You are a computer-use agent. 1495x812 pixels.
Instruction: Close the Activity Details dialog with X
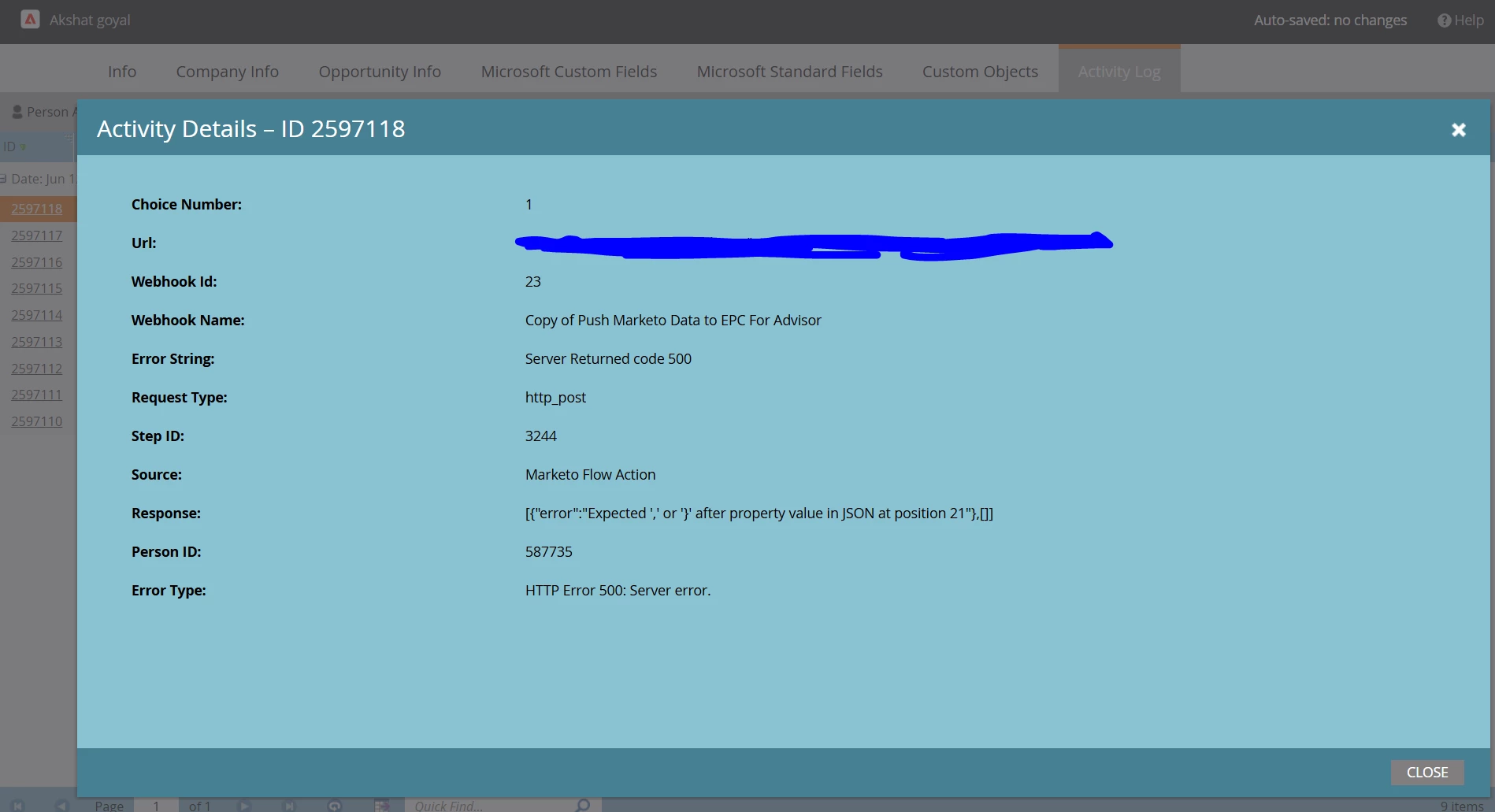click(x=1459, y=130)
